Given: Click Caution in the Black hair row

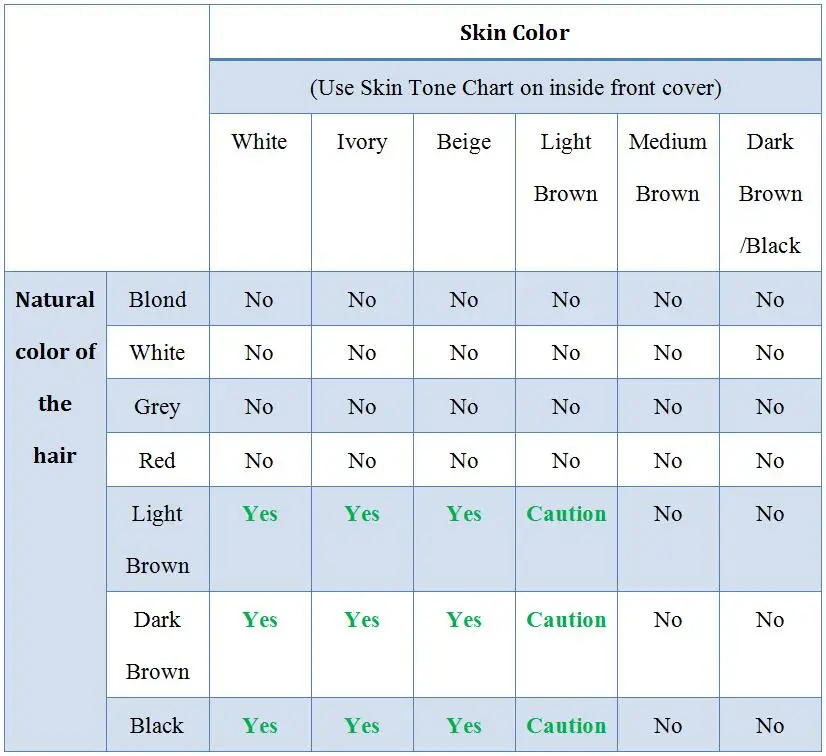Looking at the screenshot, I should click(566, 725).
